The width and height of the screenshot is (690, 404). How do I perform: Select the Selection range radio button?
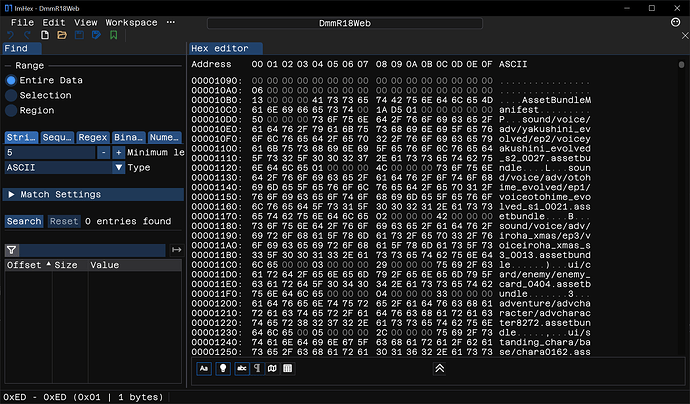point(12,95)
